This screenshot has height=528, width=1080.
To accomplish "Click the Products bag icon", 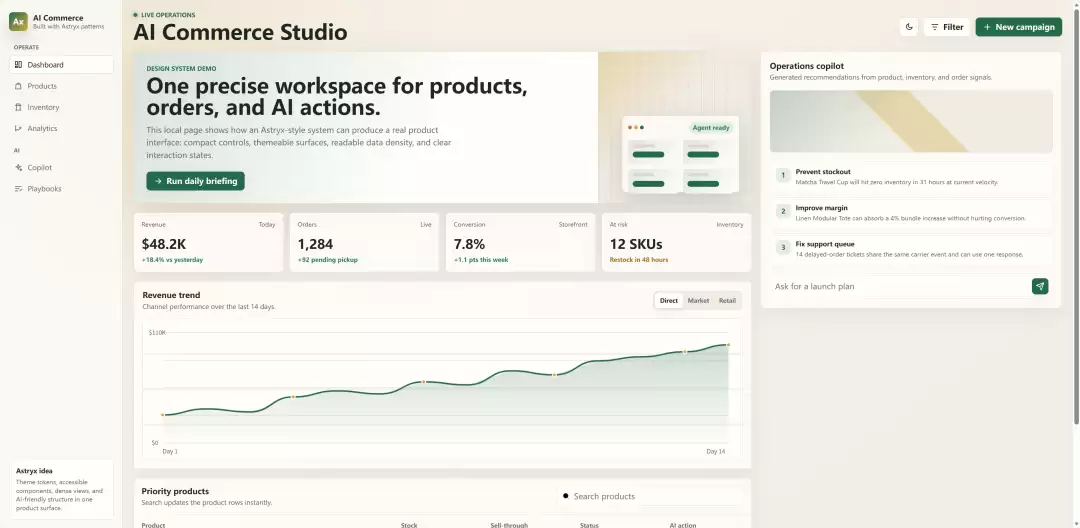I will tap(19, 86).
